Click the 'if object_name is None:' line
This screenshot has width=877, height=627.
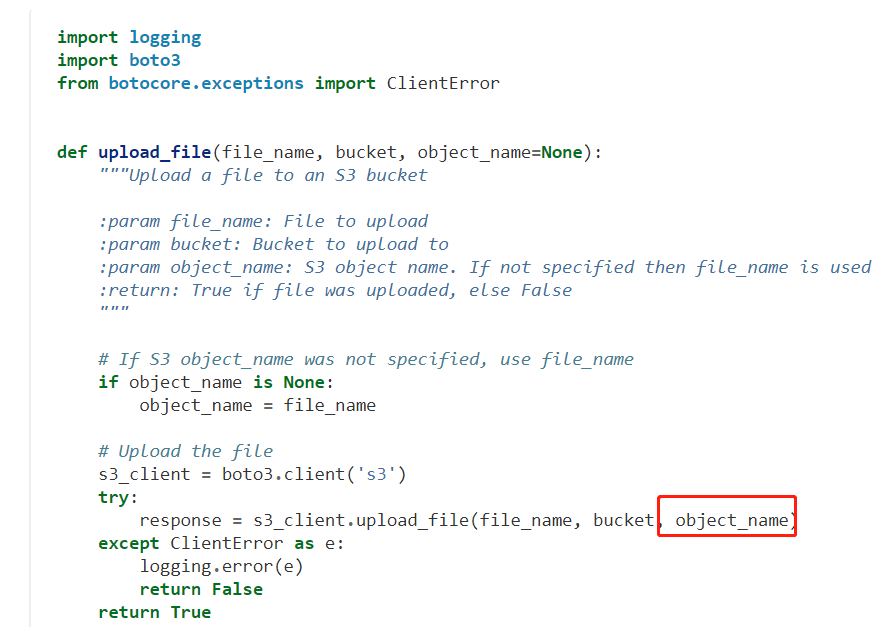(x=216, y=383)
